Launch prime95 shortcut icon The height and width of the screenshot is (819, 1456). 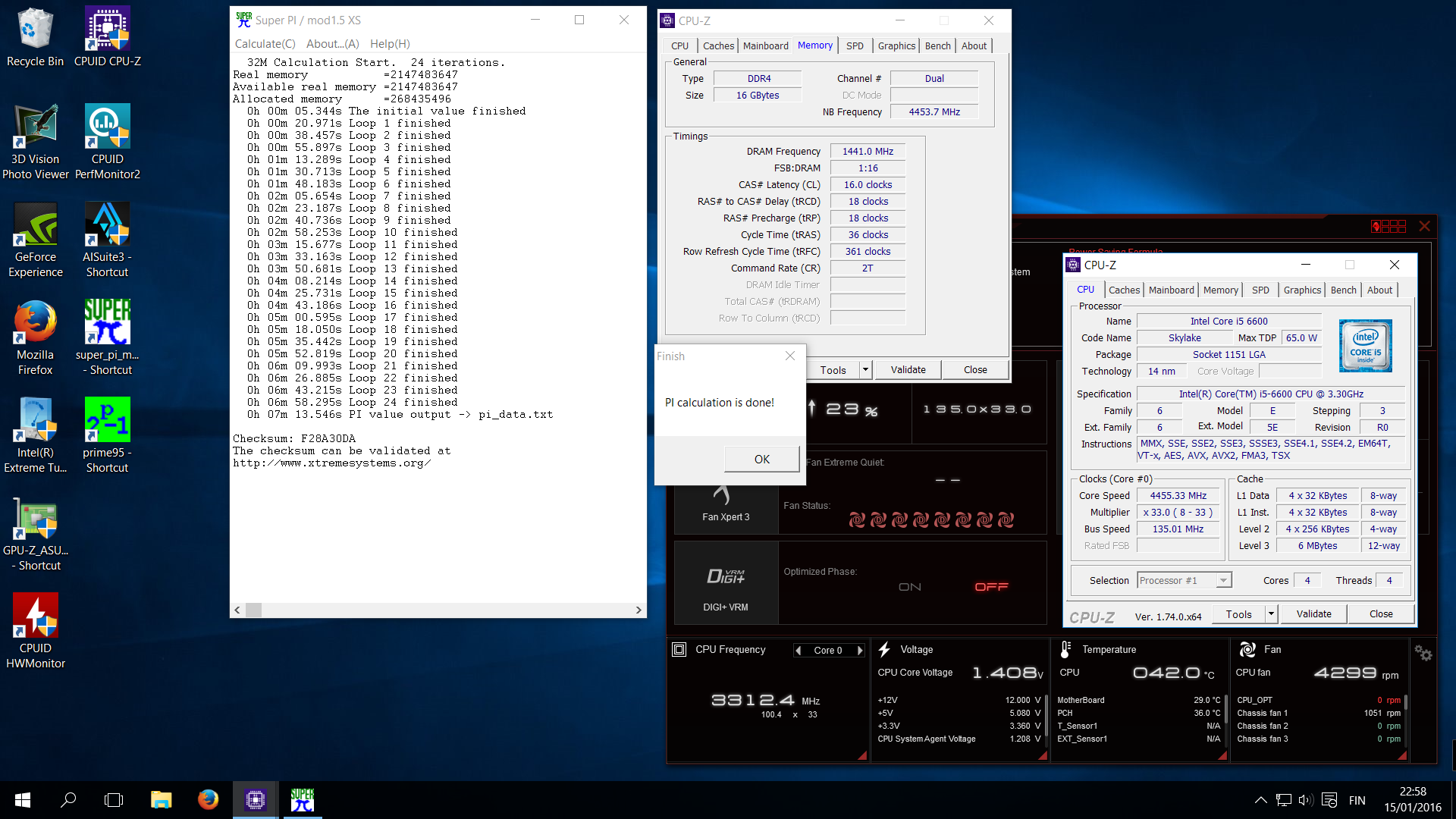[x=107, y=436]
